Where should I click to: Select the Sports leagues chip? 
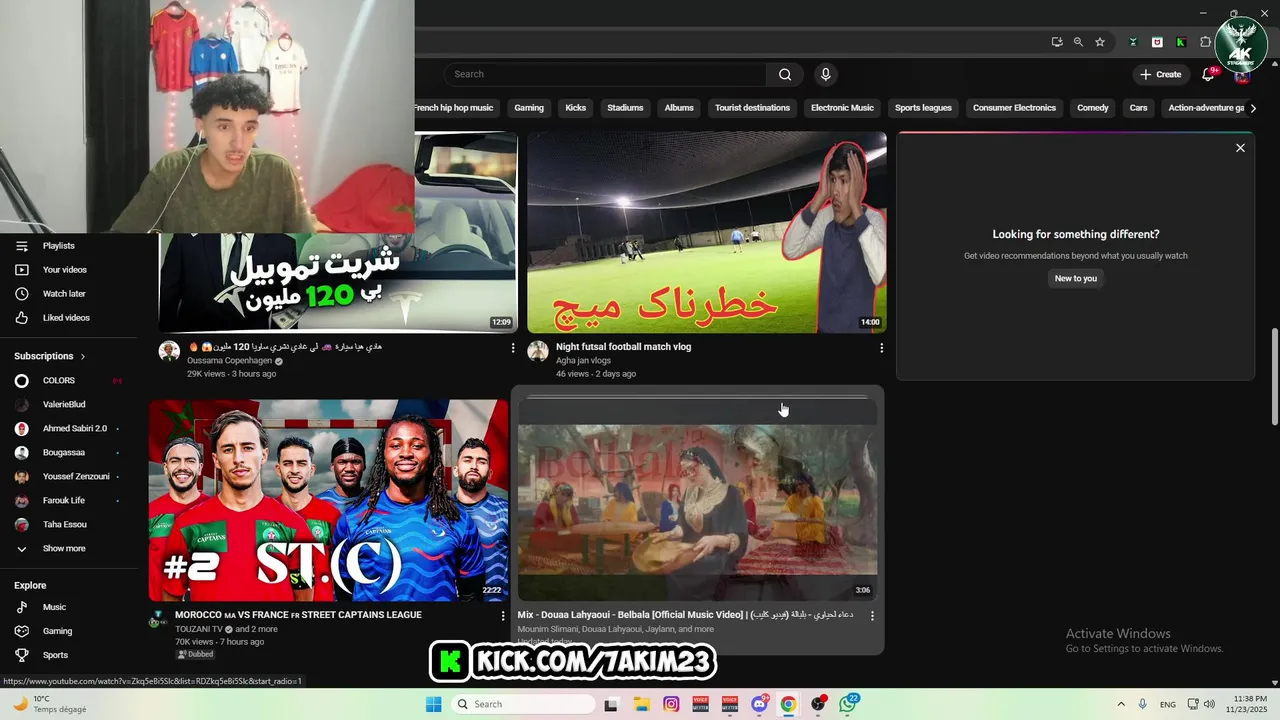[923, 108]
